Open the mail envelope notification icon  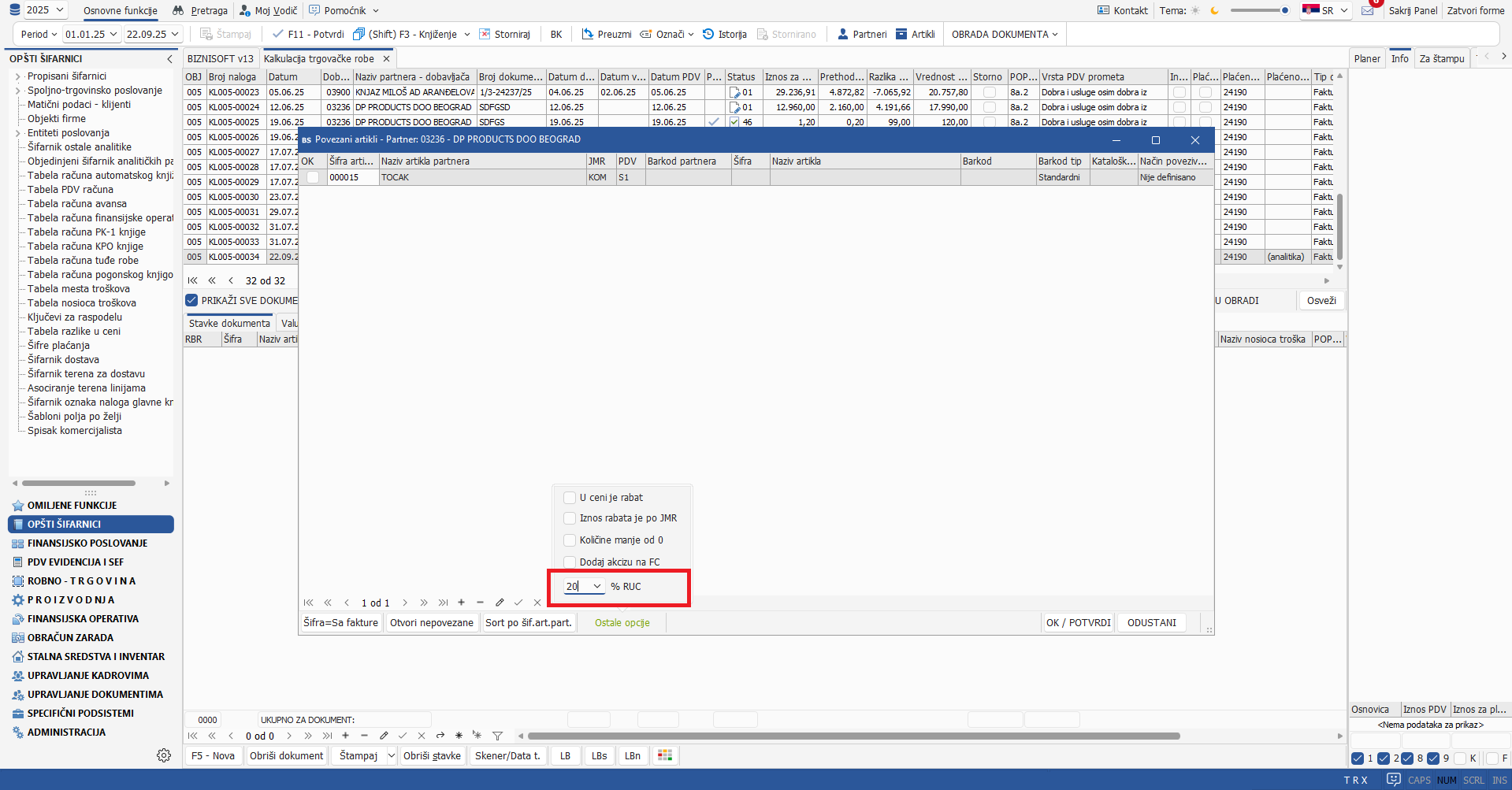tap(1367, 10)
